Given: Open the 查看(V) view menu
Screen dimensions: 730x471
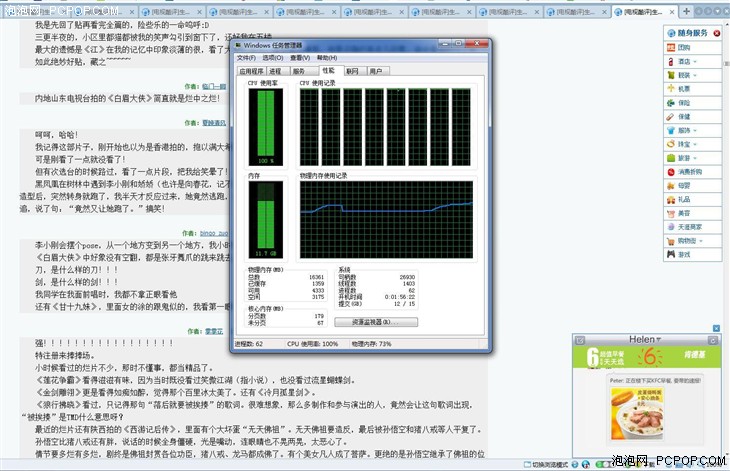Looking at the screenshot, I should point(298,58).
